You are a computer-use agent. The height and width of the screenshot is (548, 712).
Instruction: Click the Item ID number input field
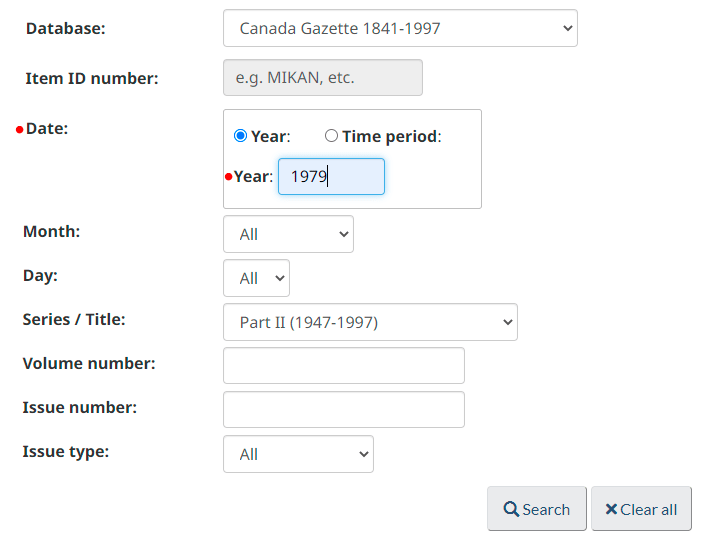[322, 78]
